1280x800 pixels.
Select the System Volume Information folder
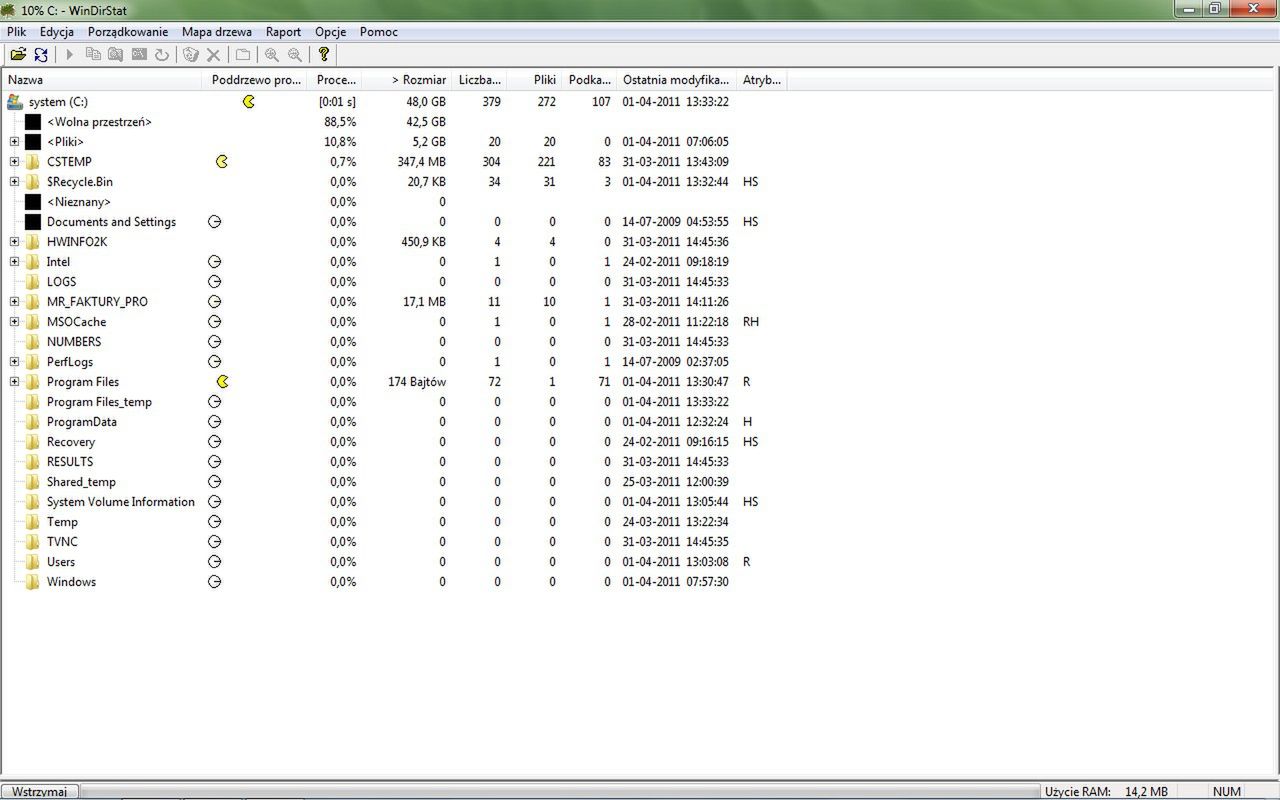point(120,501)
